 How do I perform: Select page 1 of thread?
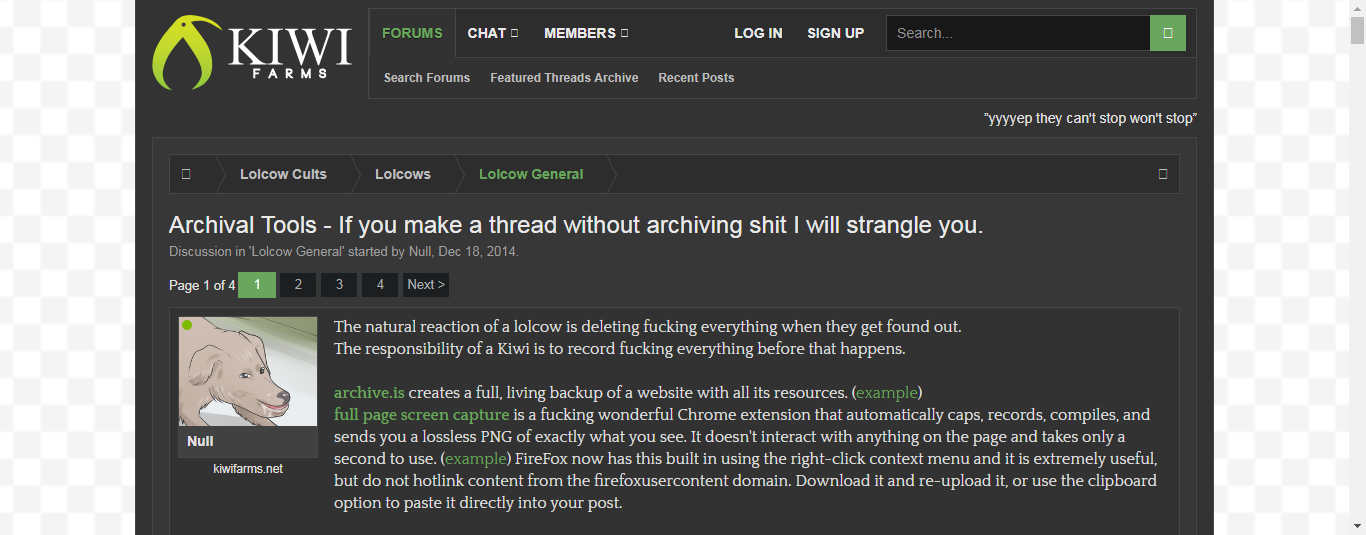coord(257,285)
